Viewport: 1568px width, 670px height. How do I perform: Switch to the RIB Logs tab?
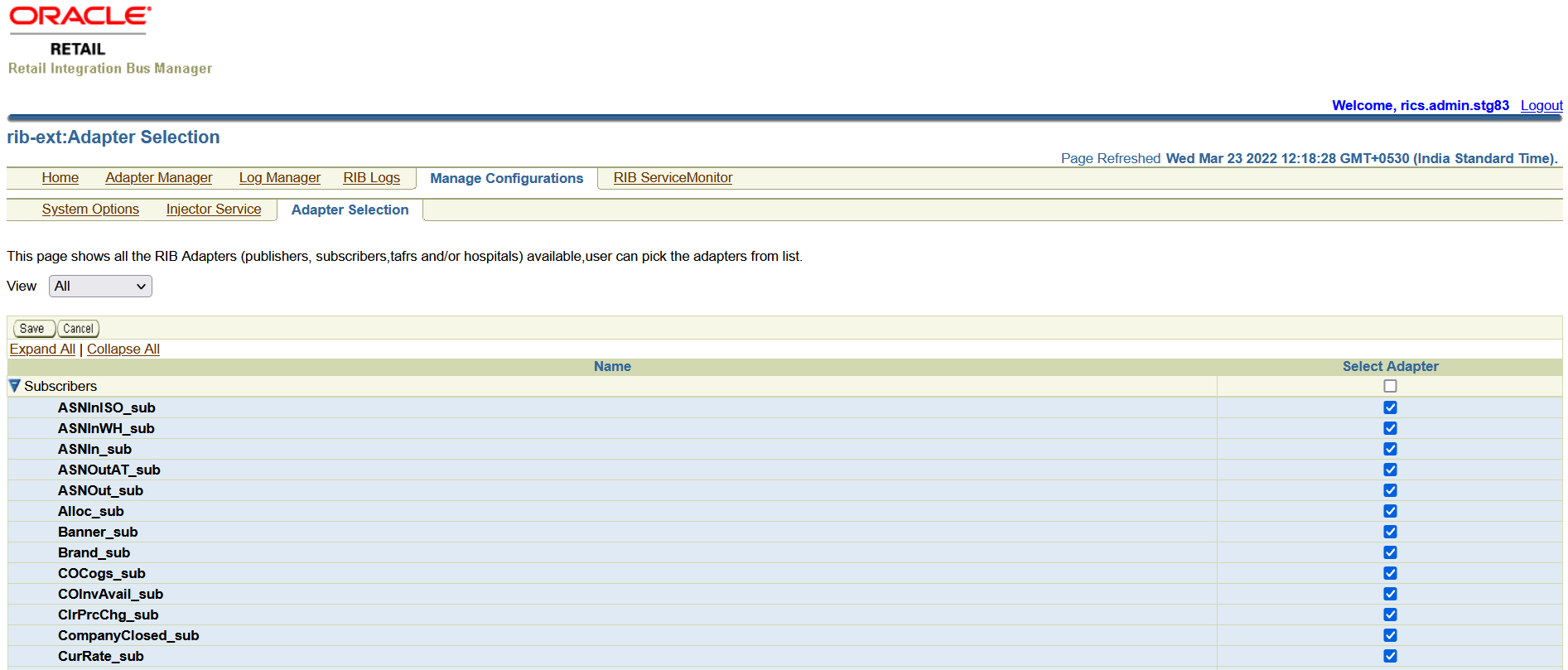click(x=372, y=178)
